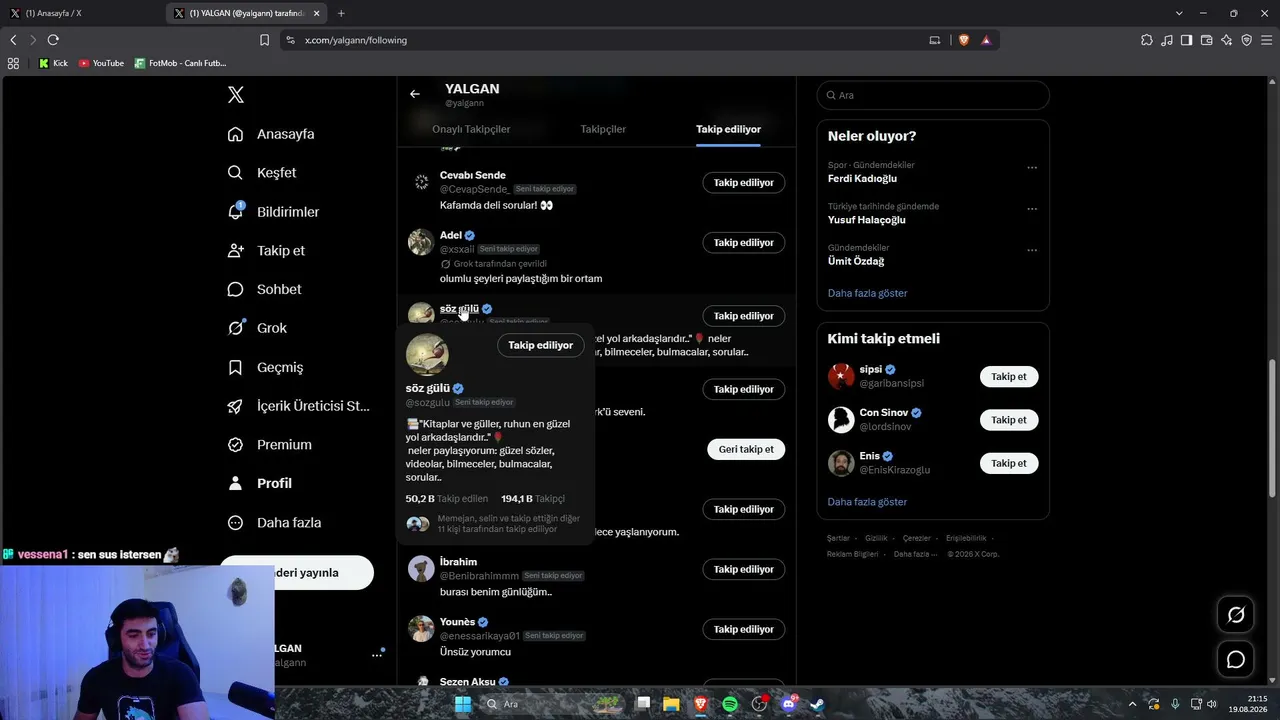Select the Takip ediliyor tab
This screenshot has height=720, width=1280.
pyautogui.click(x=728, y=129)
